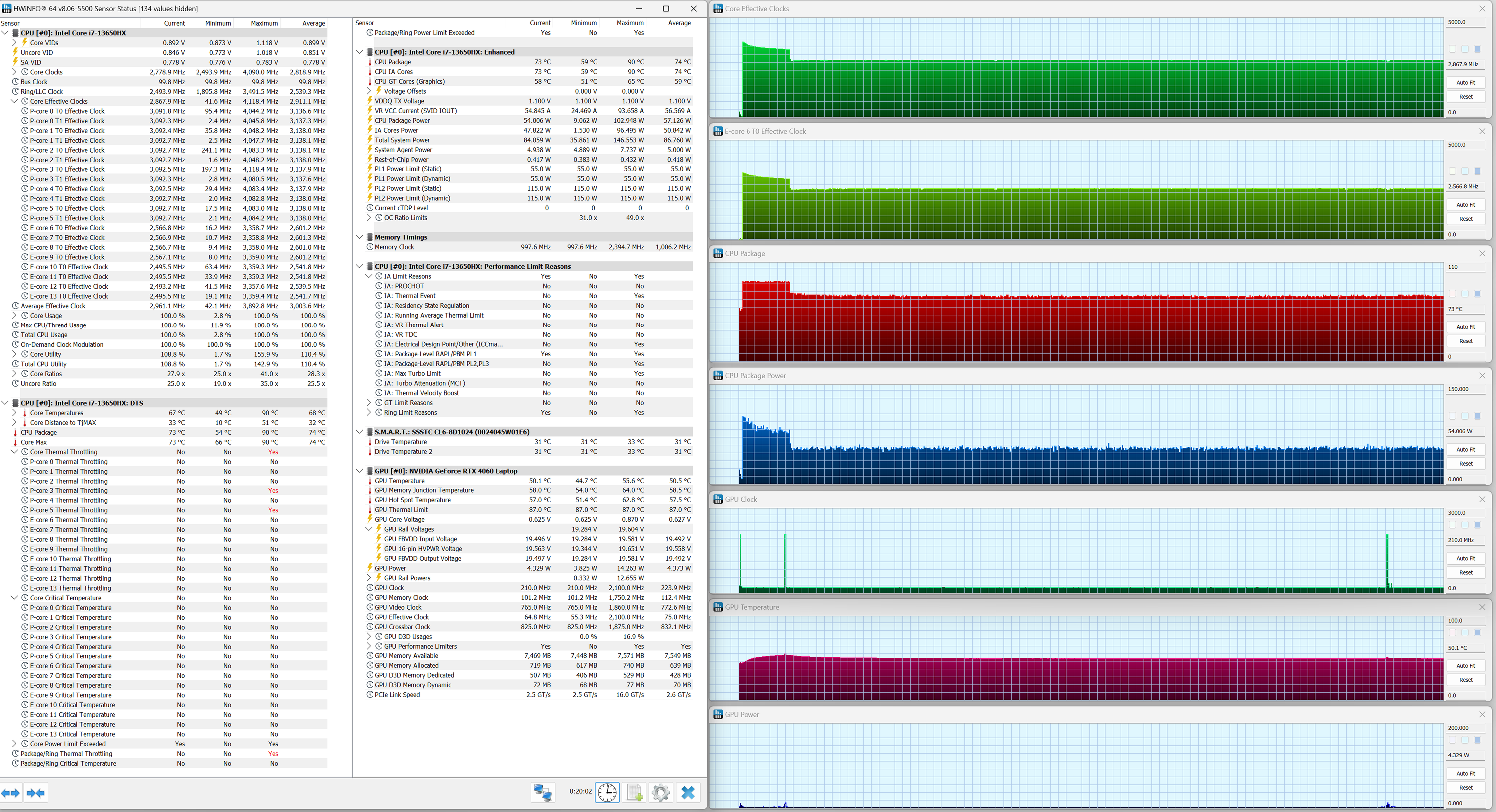Image resolution: width=1496 pixels, height=812 pixels.
Task: Collapse the Memory Timings section
Action: 360,237
